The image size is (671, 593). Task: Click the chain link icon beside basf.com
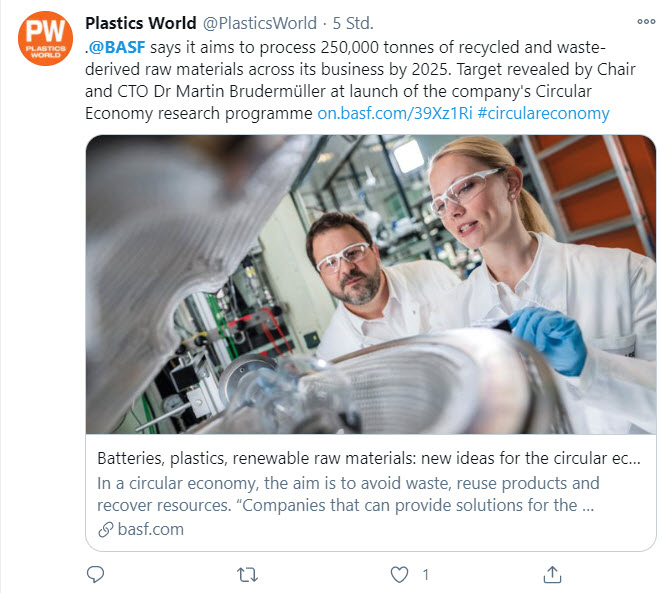point(106,530)
